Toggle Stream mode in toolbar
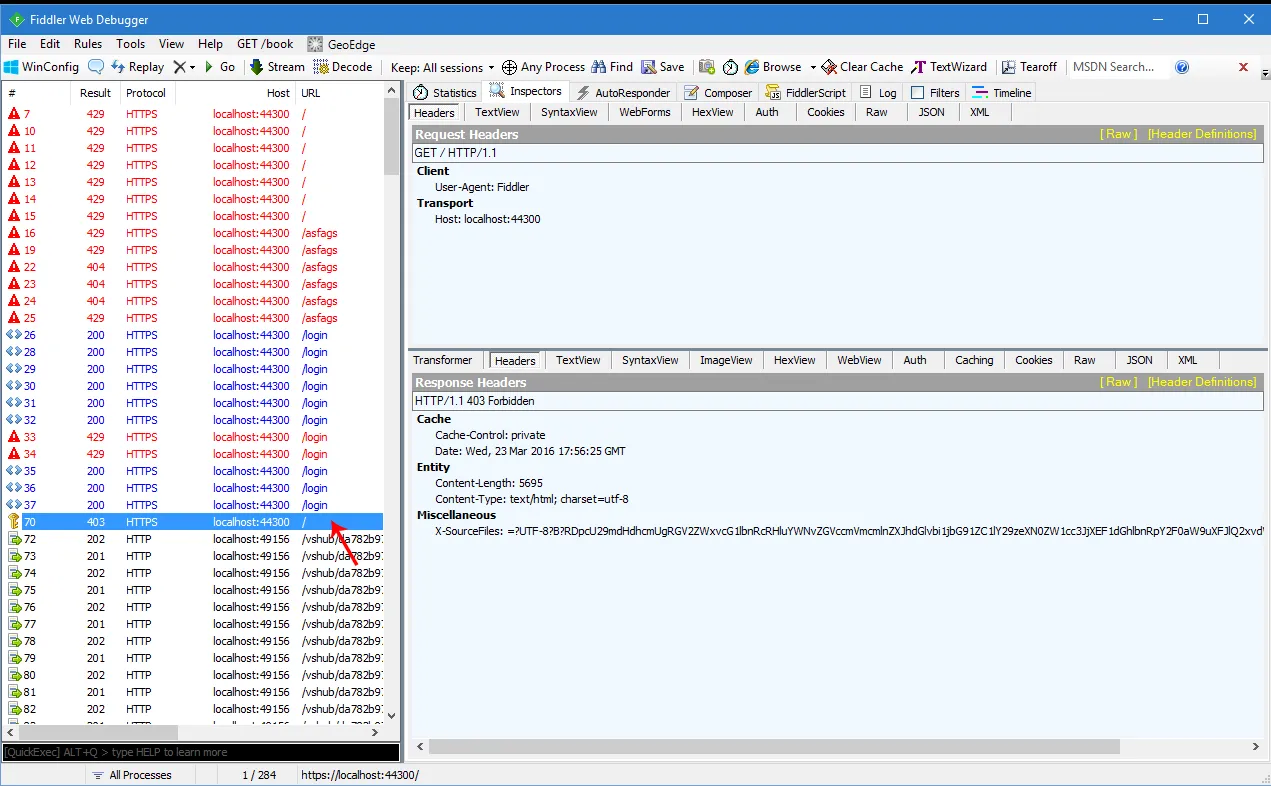The height and width of the screenshot is (786, 1271). tap(277, 67)
